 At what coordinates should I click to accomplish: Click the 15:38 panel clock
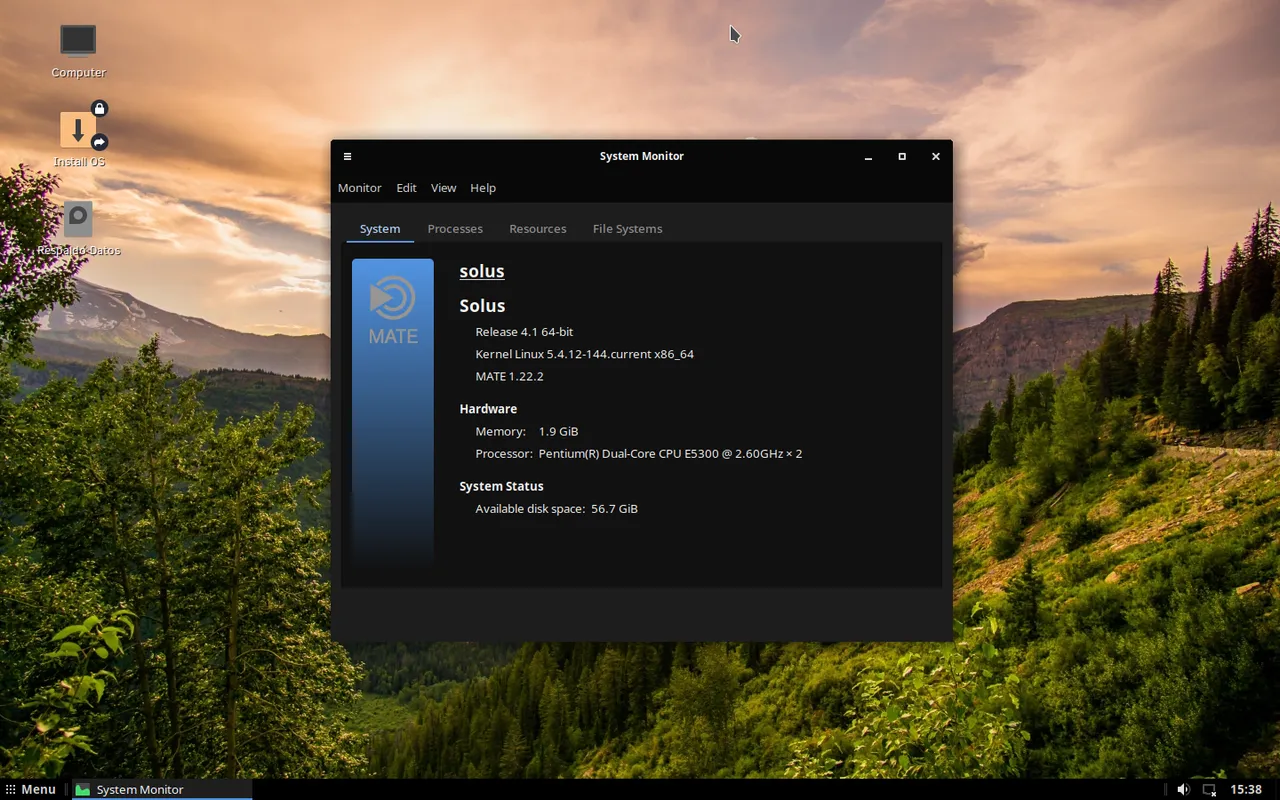tap(1246, 789)
